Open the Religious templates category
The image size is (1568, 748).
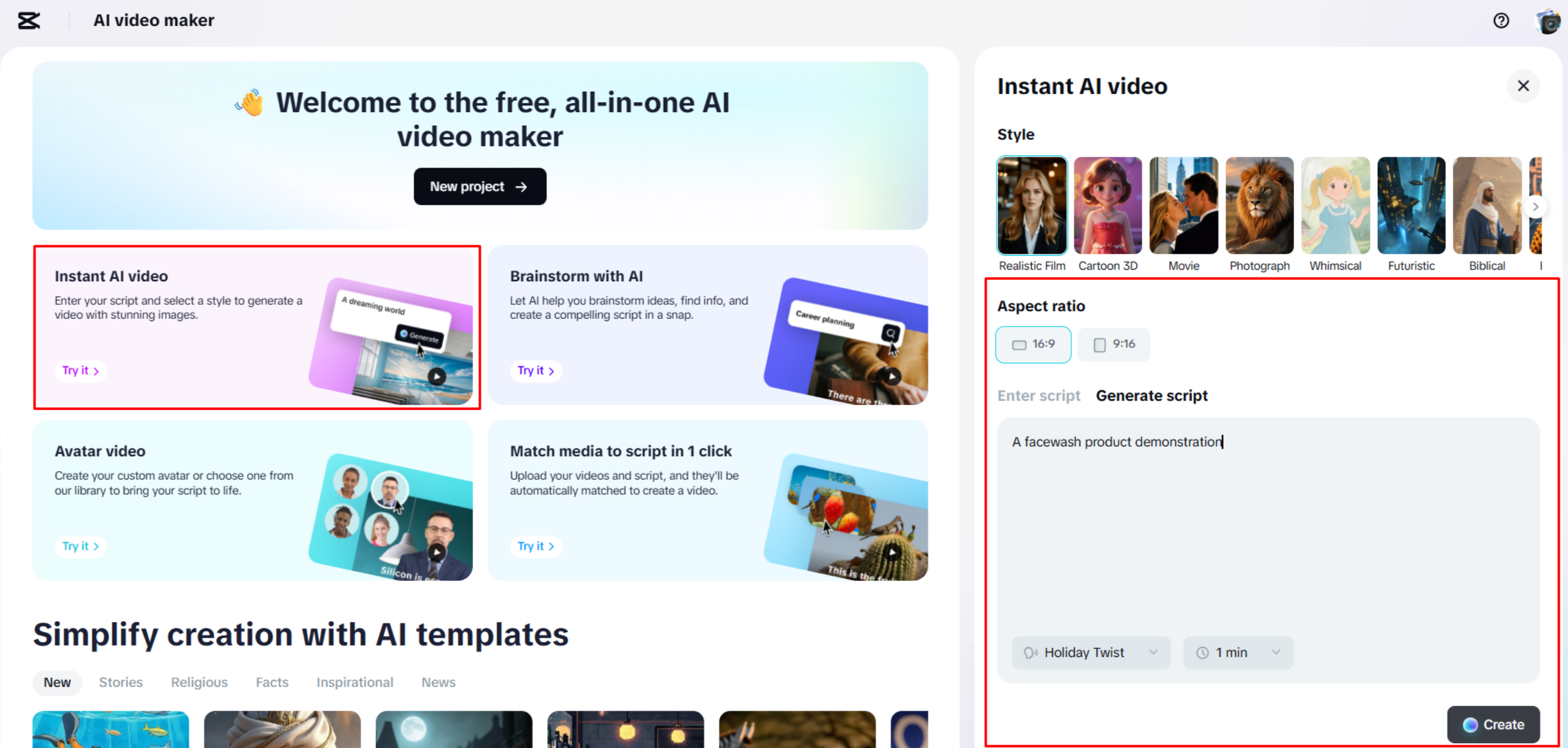tap(199, 682)
